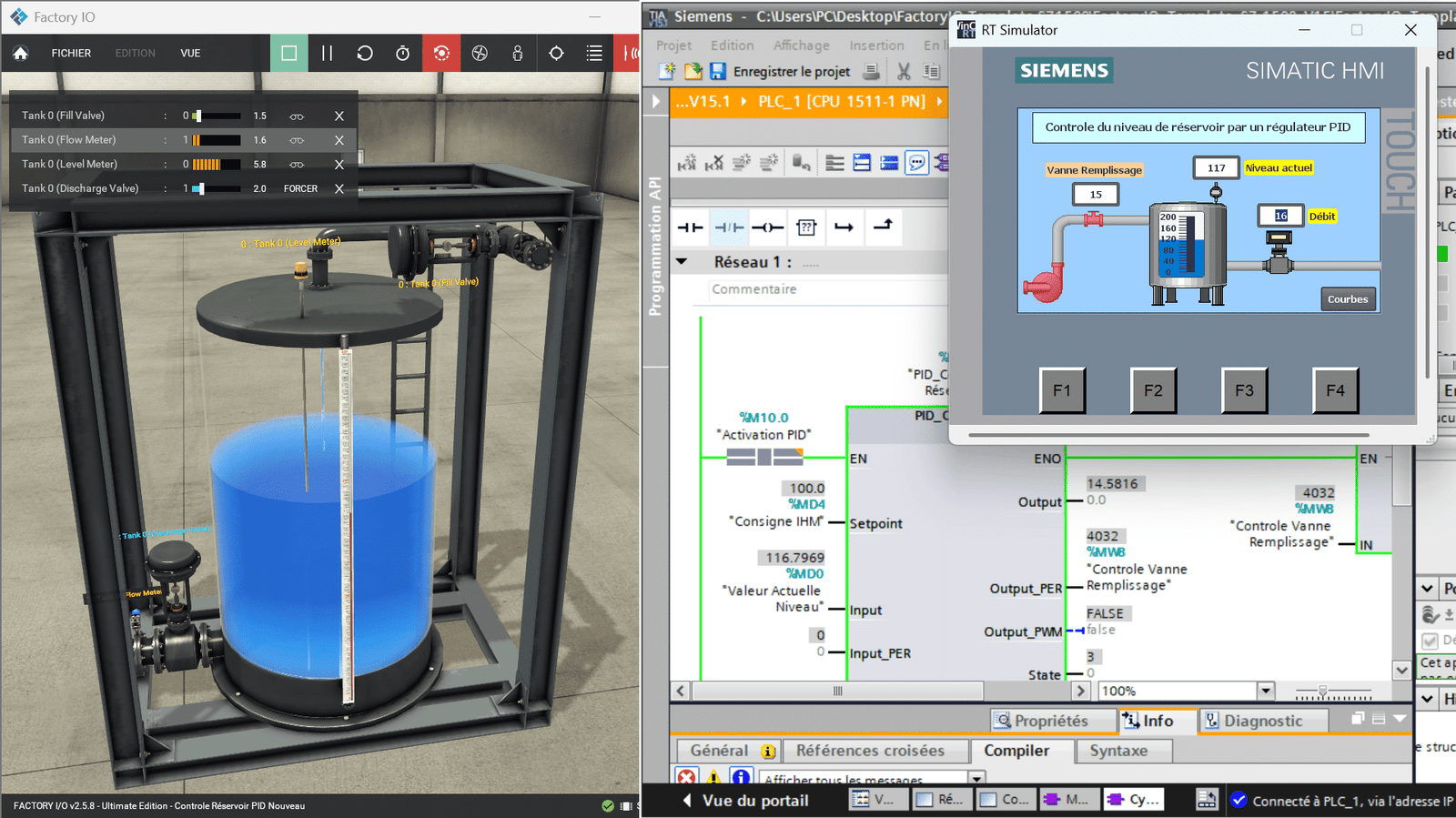The image size is (1456, 818).
Task: Switch to Diagnostic tab
Action: (x=1263, y=721)
